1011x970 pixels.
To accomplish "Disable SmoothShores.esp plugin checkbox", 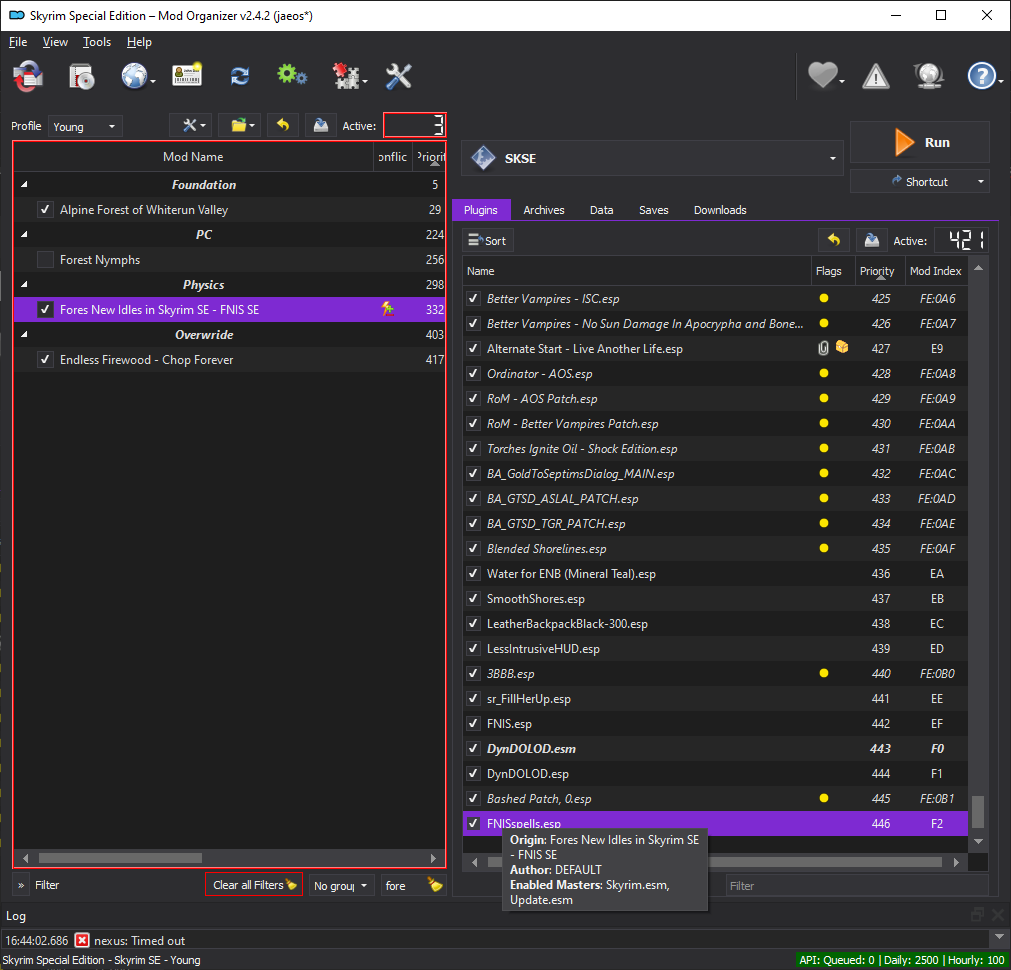I will click(x=473, y=599).
